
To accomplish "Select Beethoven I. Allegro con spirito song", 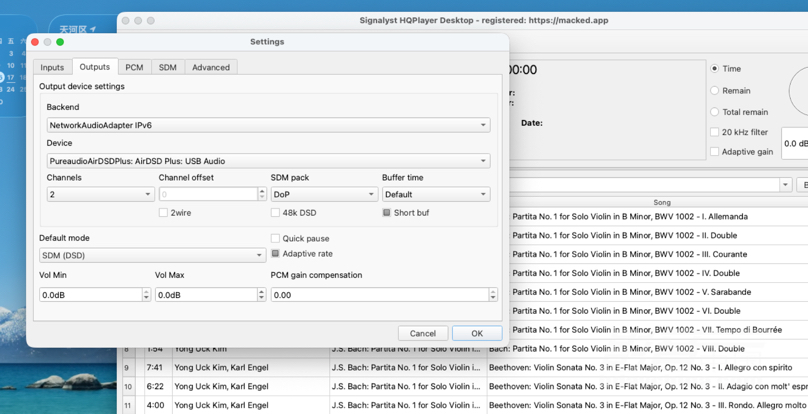I will [647, 368].
